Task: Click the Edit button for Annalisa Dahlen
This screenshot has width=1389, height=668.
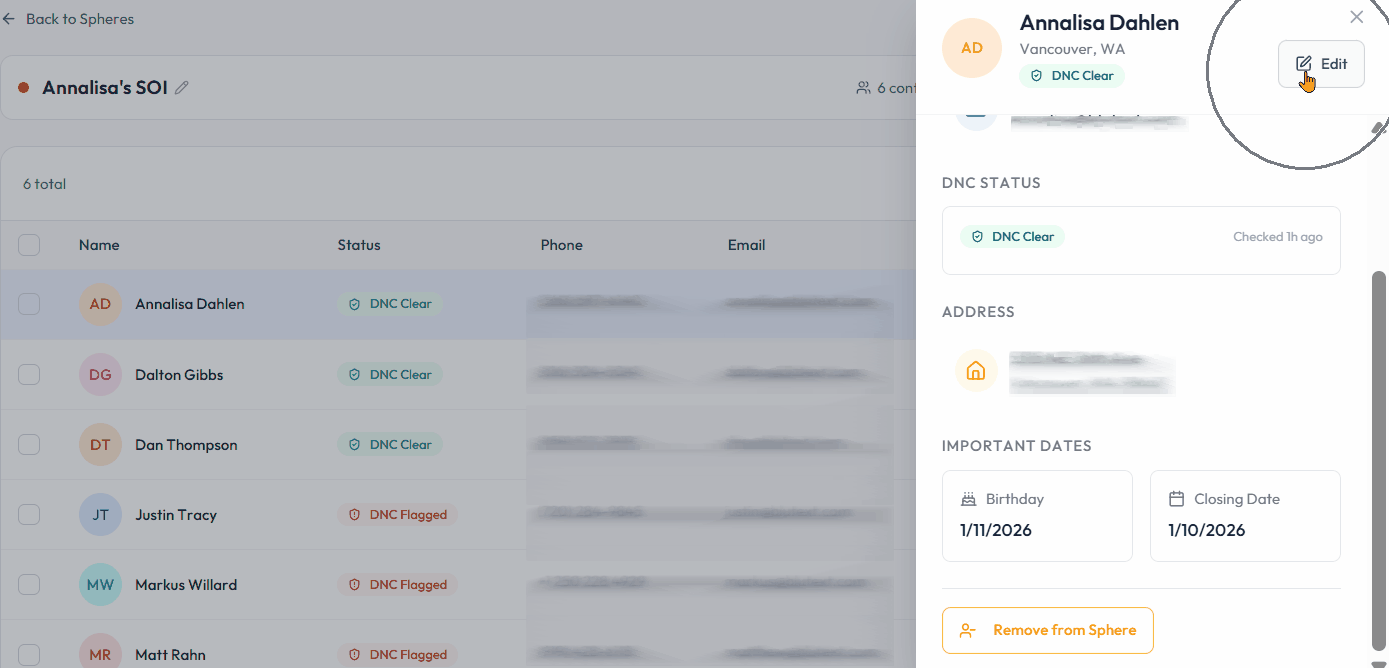Action: click(1321, 64)
